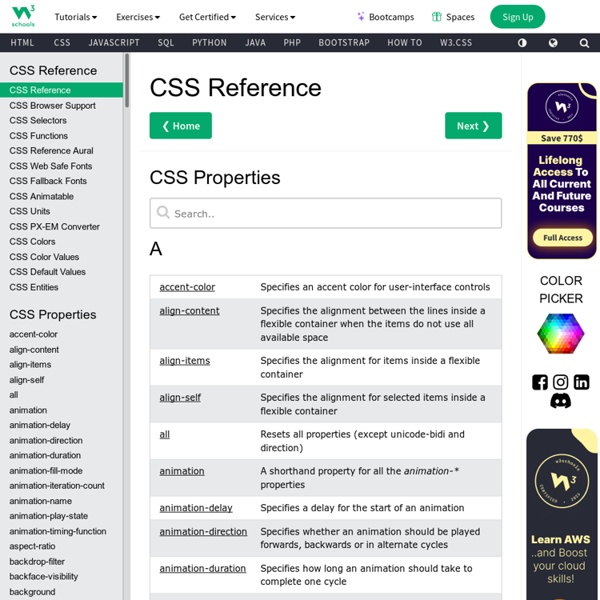Open the accent-color property link
This screenshot has height=600, width=600.
187,287
